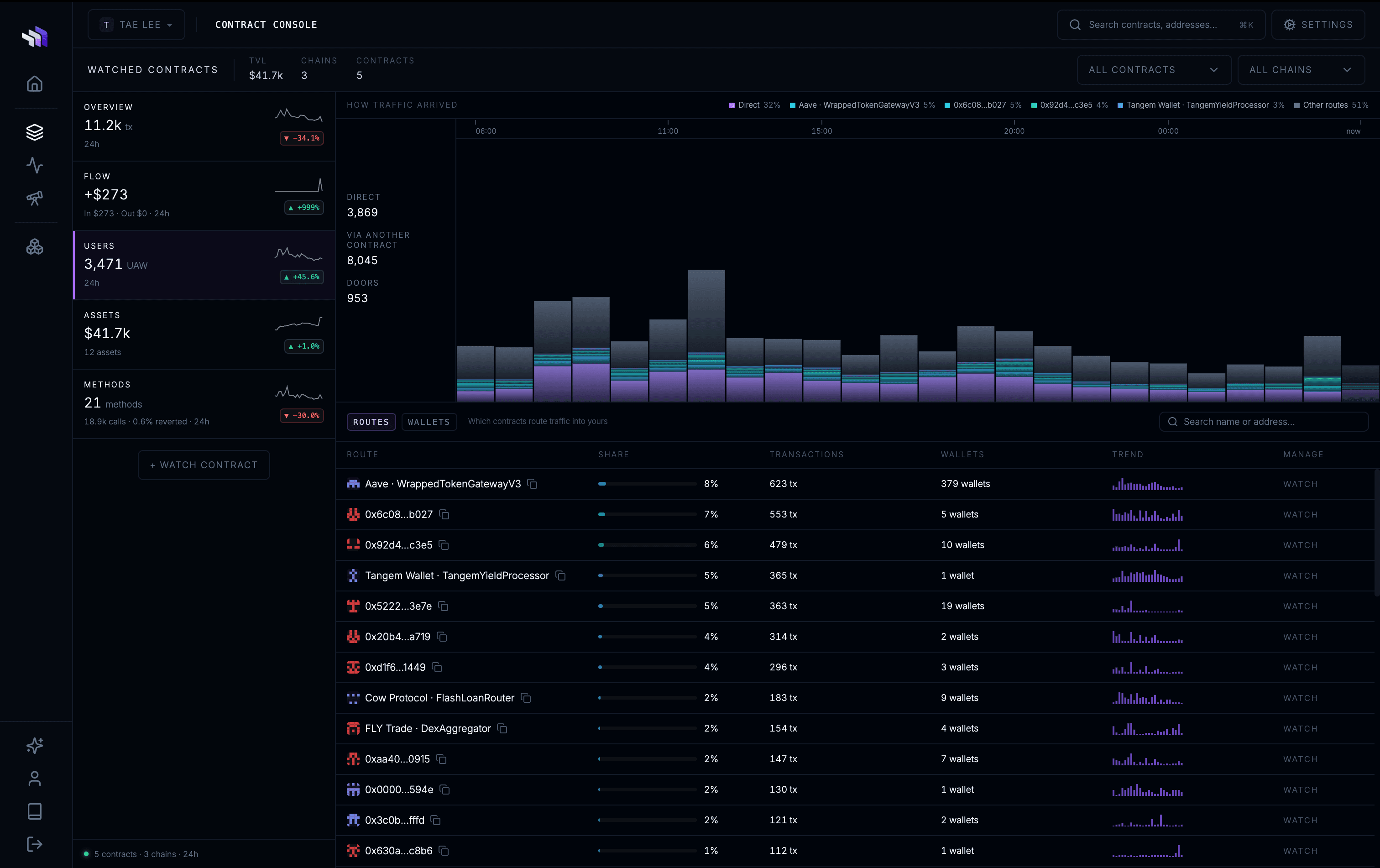Select the Assets metric card

204,335
